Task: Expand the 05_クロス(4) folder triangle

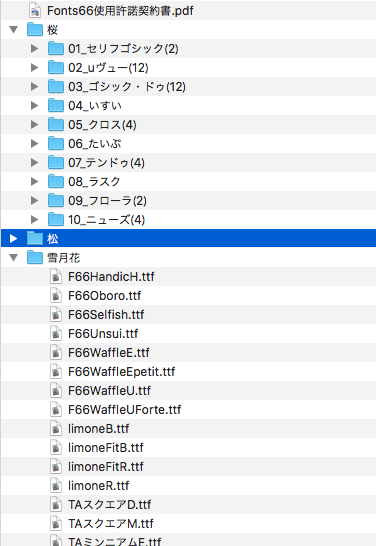Action: 34,124
